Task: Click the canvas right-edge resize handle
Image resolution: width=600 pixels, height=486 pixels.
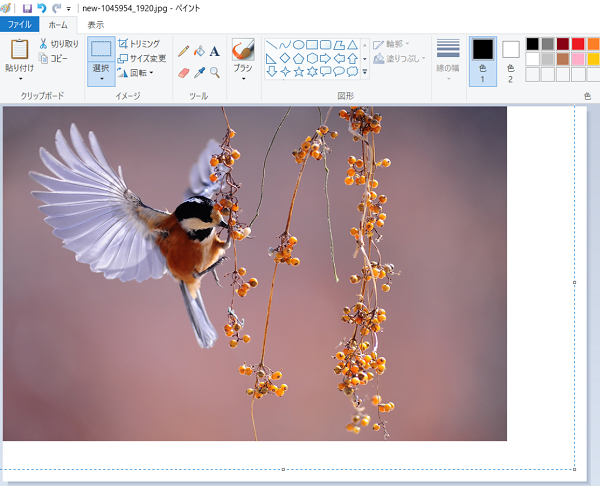Action: coord(574,282)
